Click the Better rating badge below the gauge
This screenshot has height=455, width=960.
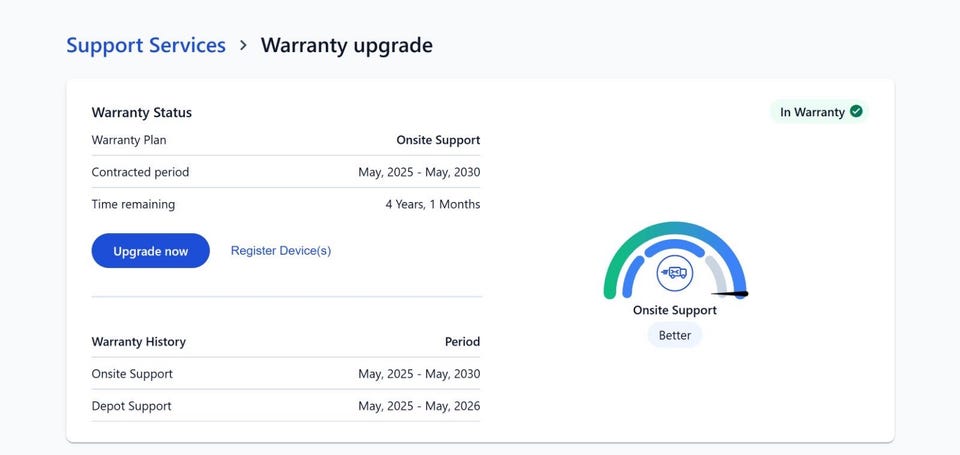tap(675, 335)
